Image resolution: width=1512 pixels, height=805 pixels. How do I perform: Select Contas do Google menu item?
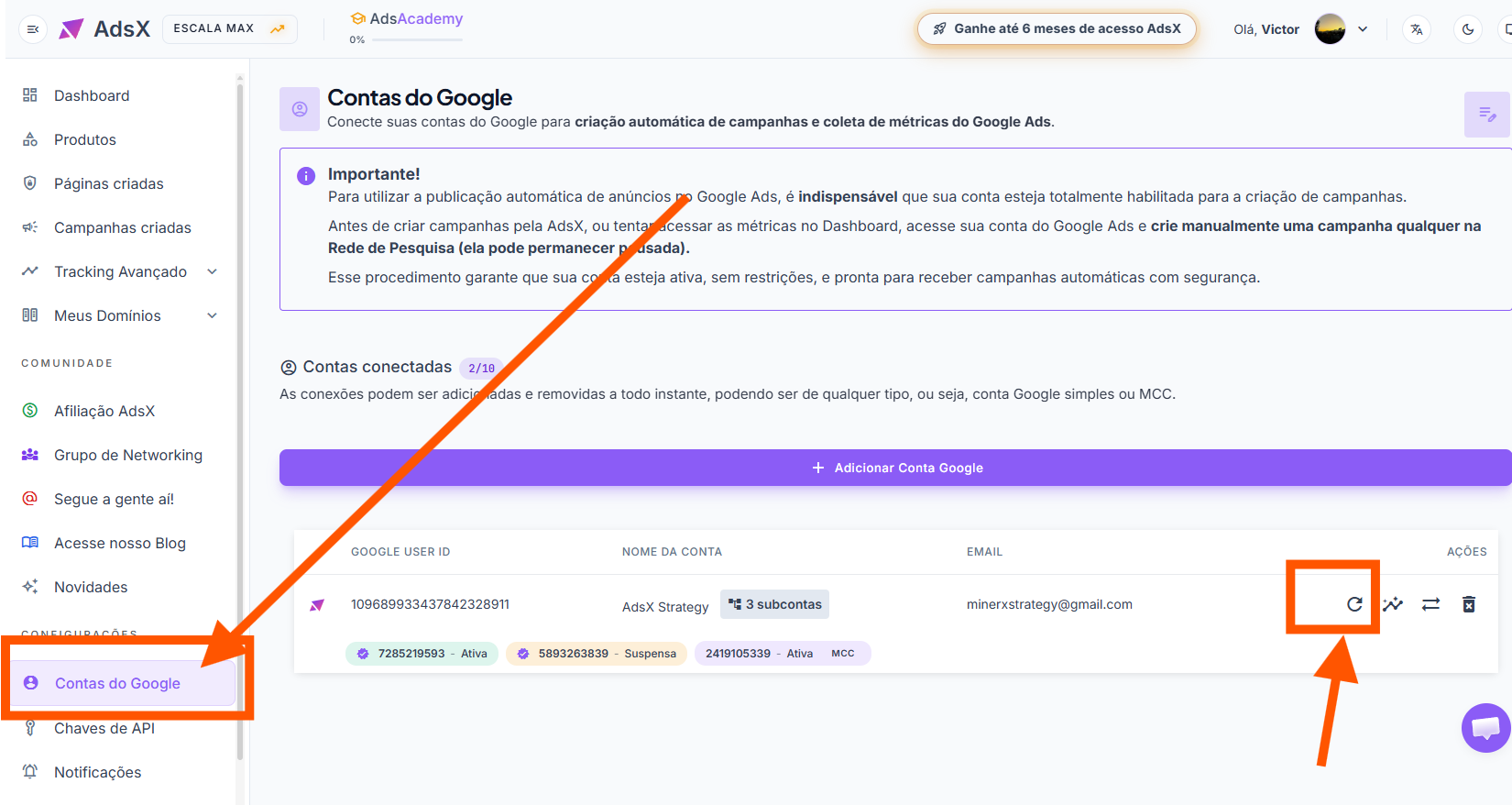point(124,683)
